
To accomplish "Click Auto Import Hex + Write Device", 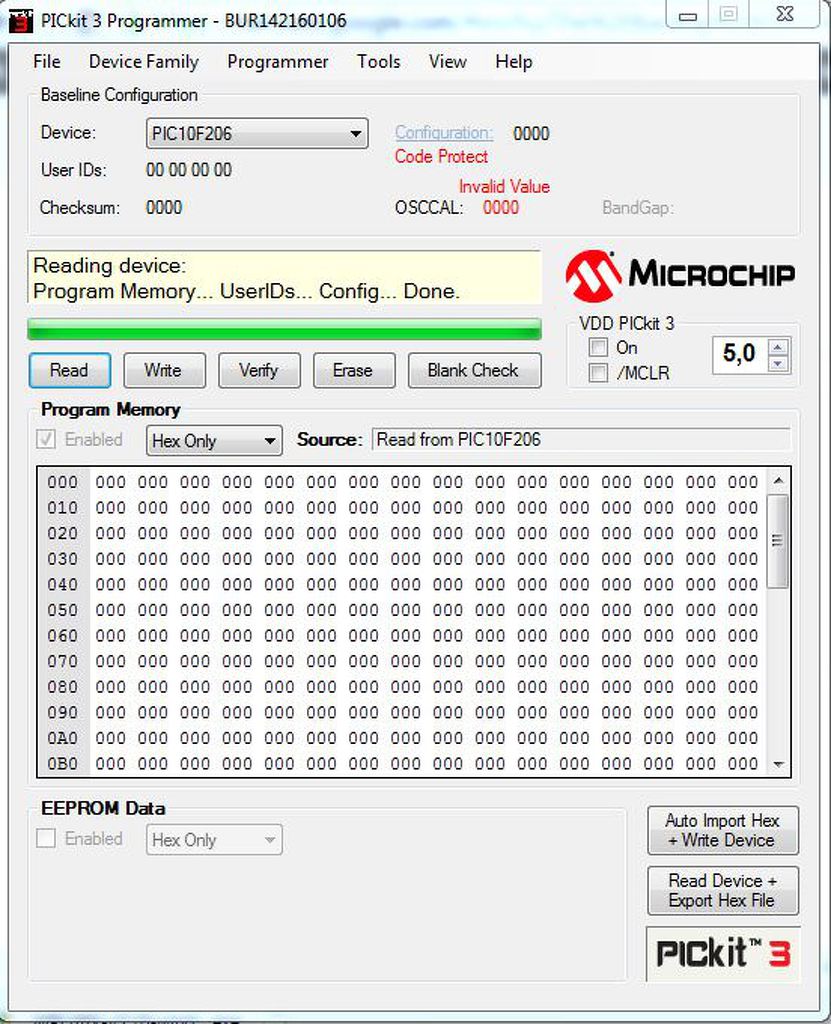I will 723,830.
